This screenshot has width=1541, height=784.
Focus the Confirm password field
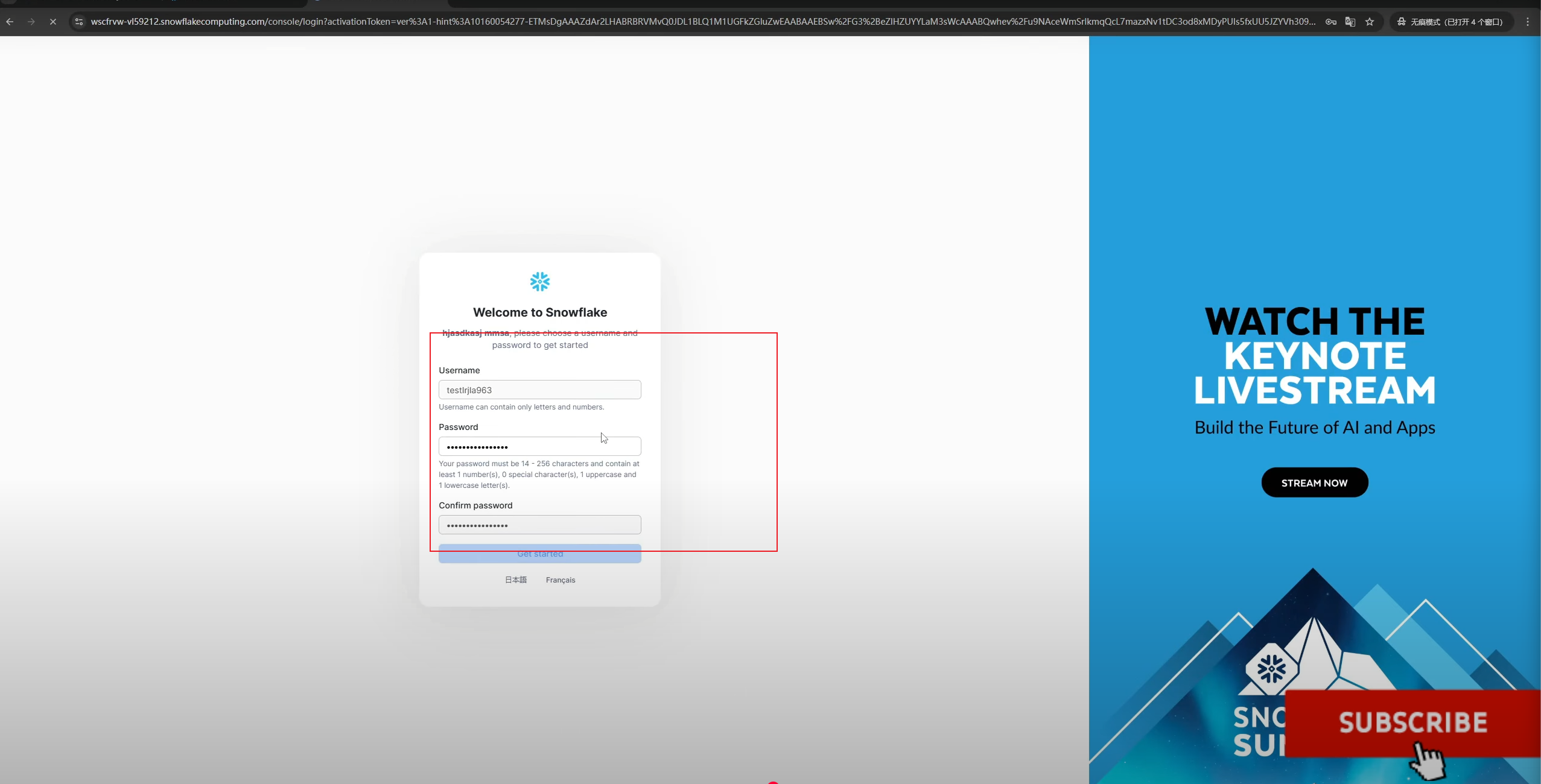[x=540, y=525]
